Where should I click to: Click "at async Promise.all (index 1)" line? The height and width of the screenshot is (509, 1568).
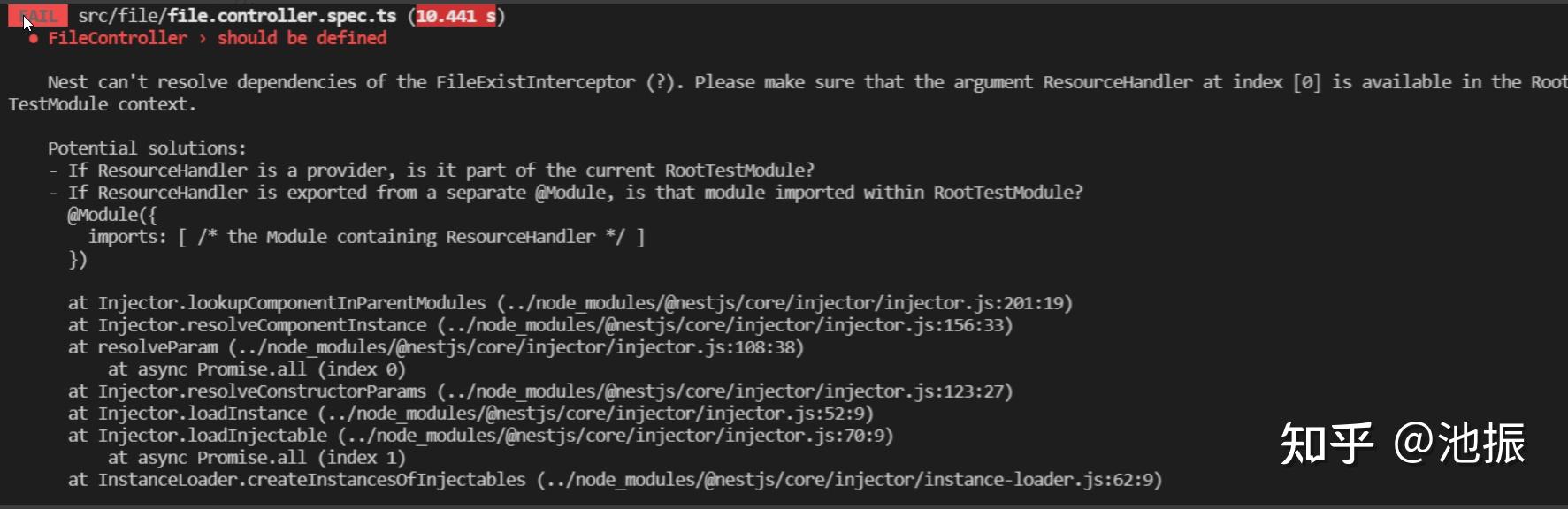[x=256, y=458]
